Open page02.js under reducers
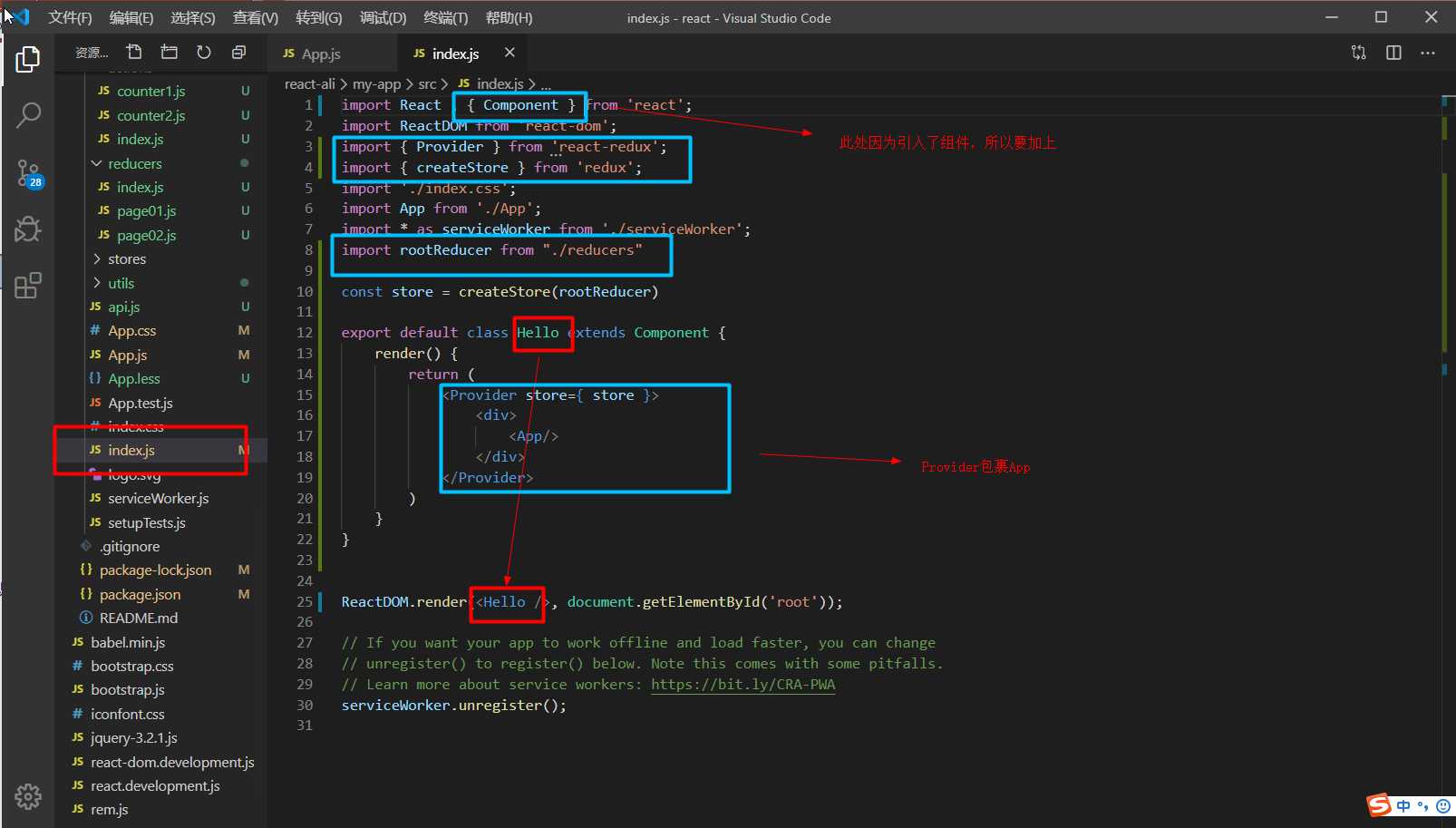Image resolution: width=1456 pixels, height=828 pixels. (146, 235)
